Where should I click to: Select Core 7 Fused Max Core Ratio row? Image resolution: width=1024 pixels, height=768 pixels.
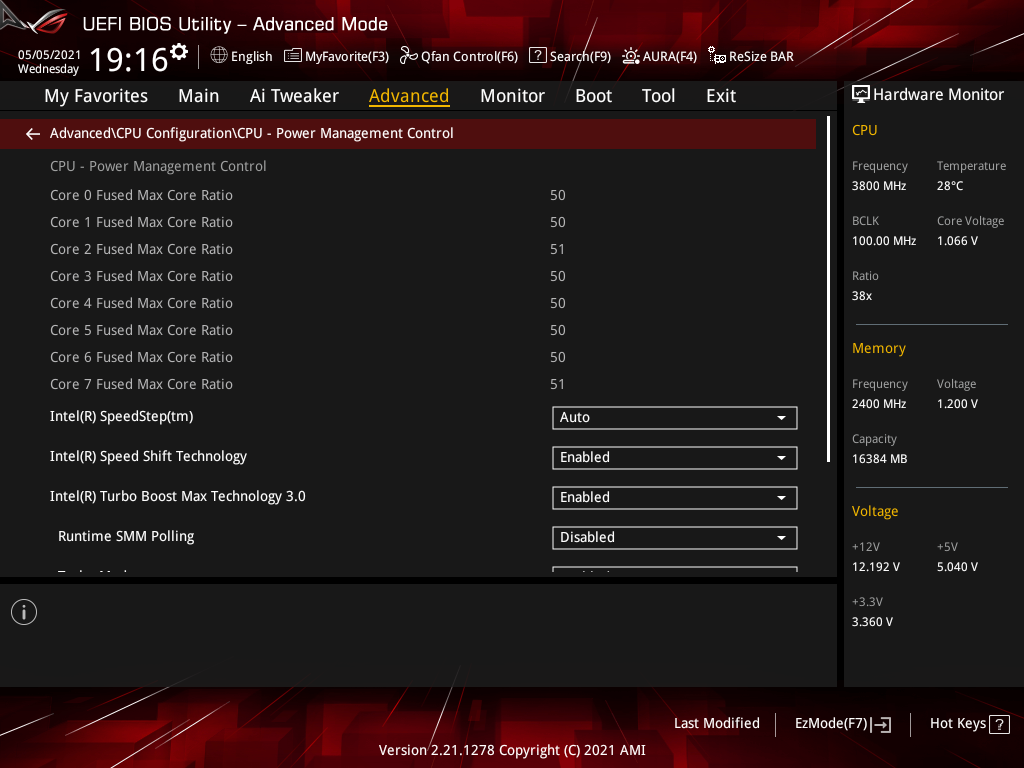coord(408,384)
